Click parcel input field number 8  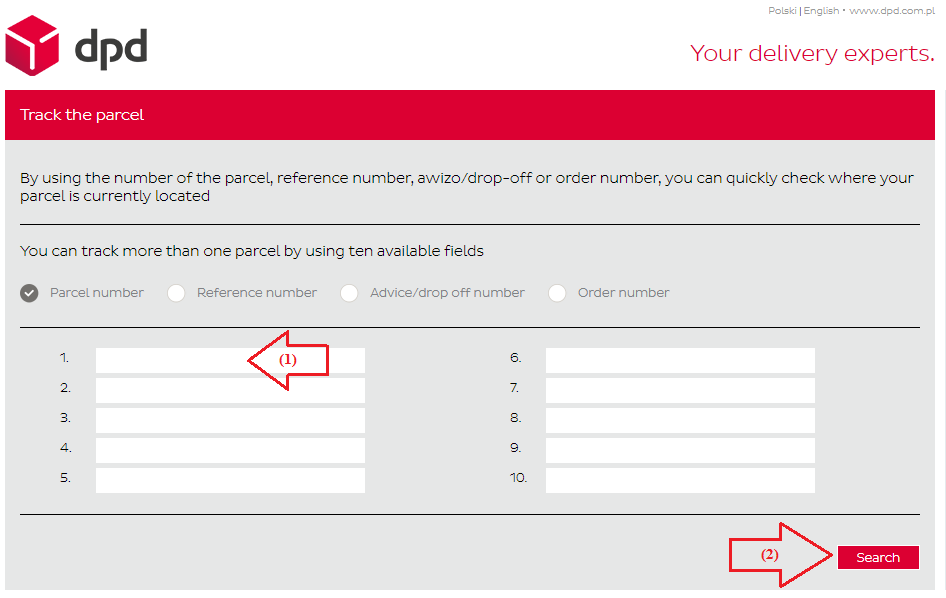coord(680,420)
